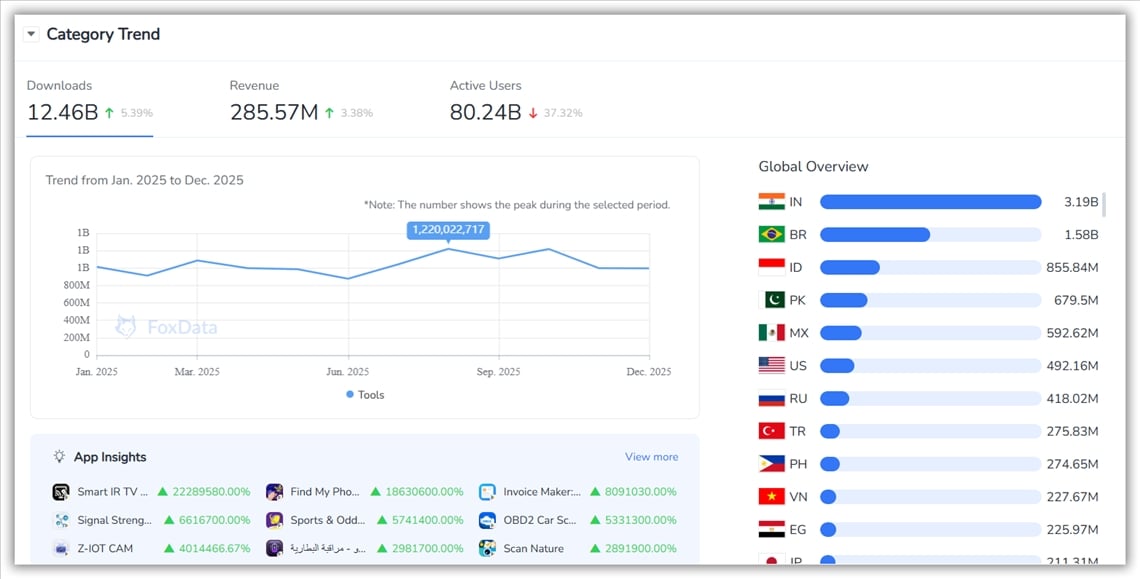Click the Find My Phone app icon
This screenshot has width=1140, height=579.
click(274, 492)
